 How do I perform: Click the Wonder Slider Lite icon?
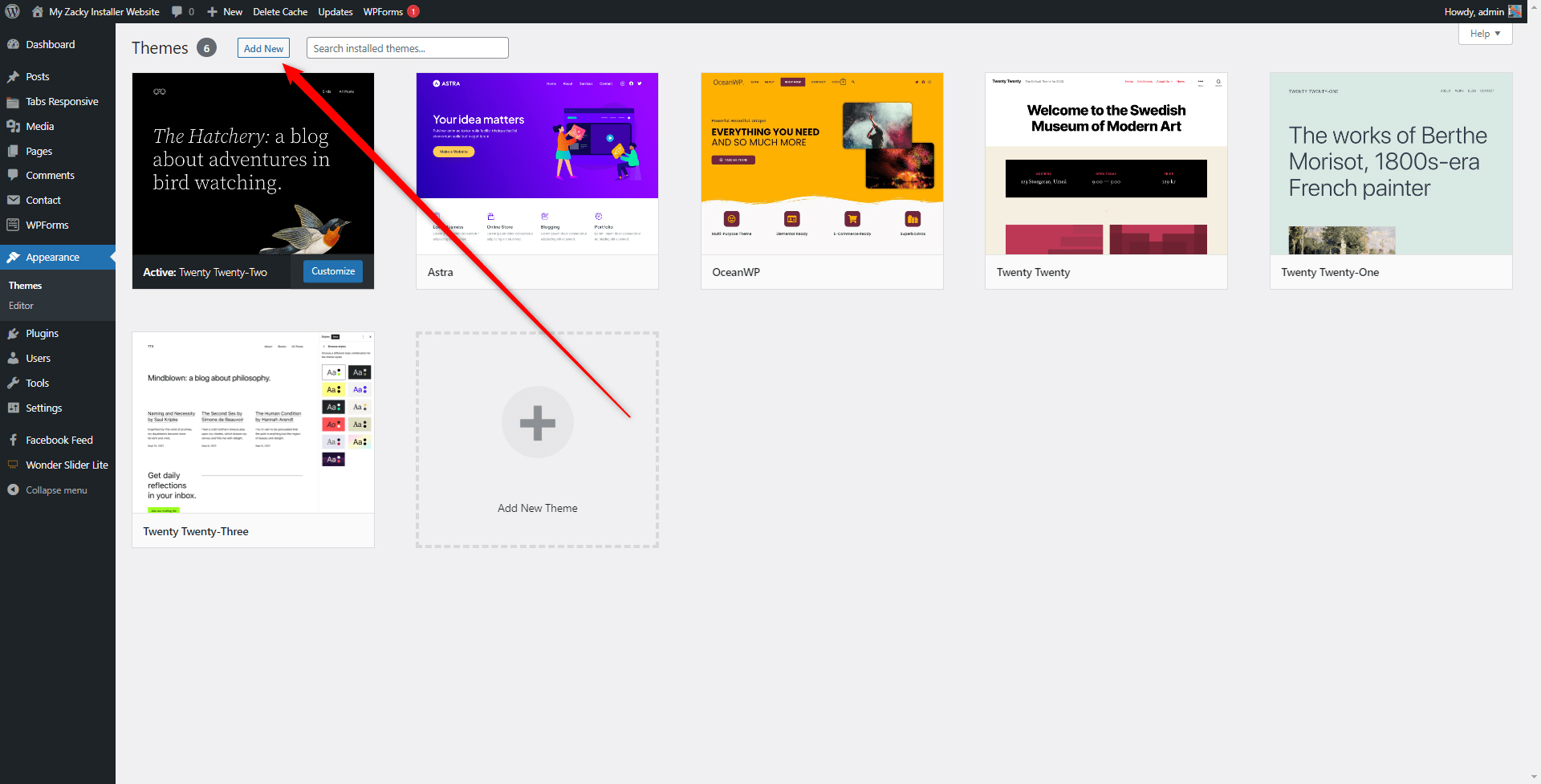click(13, 465)
